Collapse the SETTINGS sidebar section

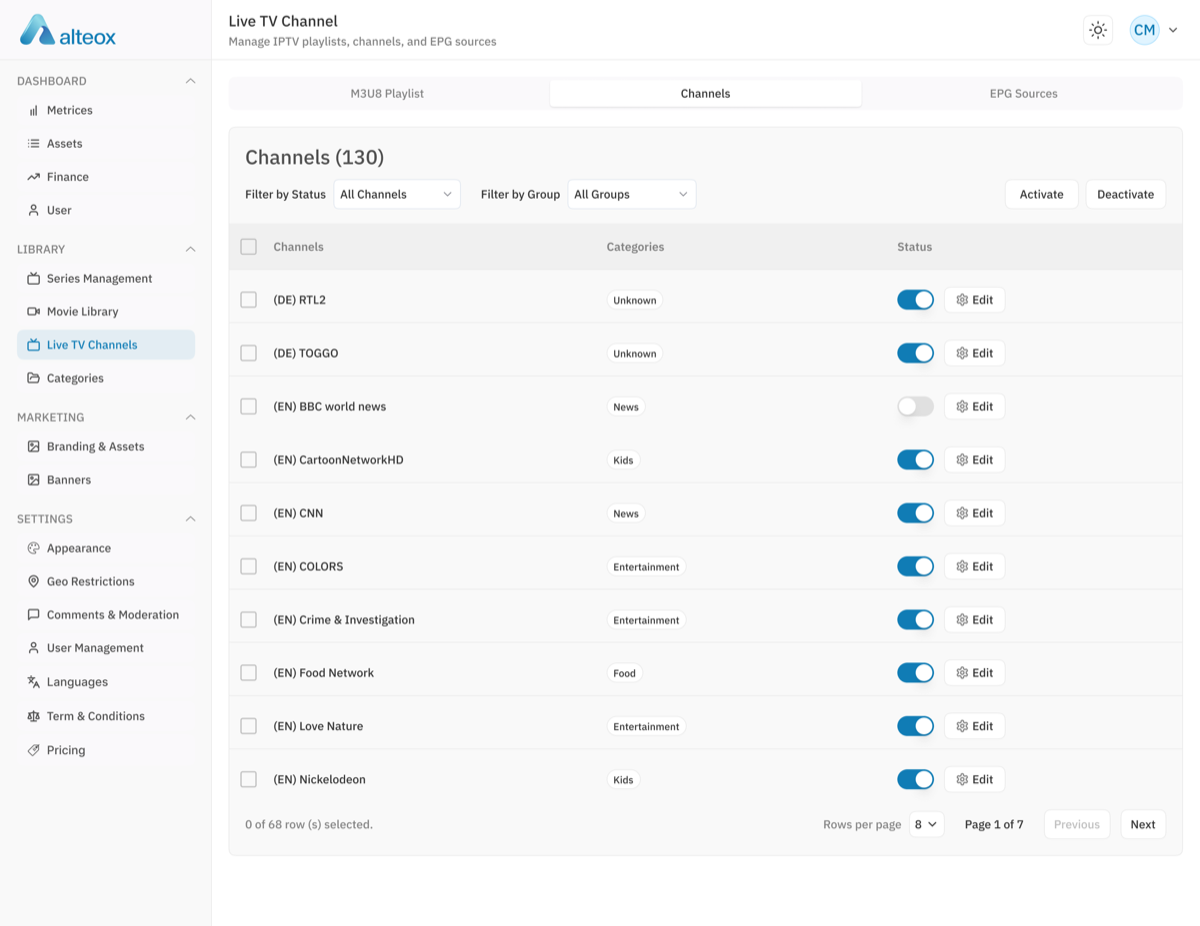[x=190, y=519]
